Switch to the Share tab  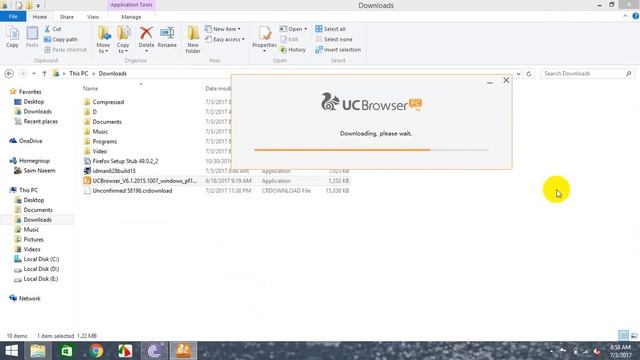[x=67, y=17]
